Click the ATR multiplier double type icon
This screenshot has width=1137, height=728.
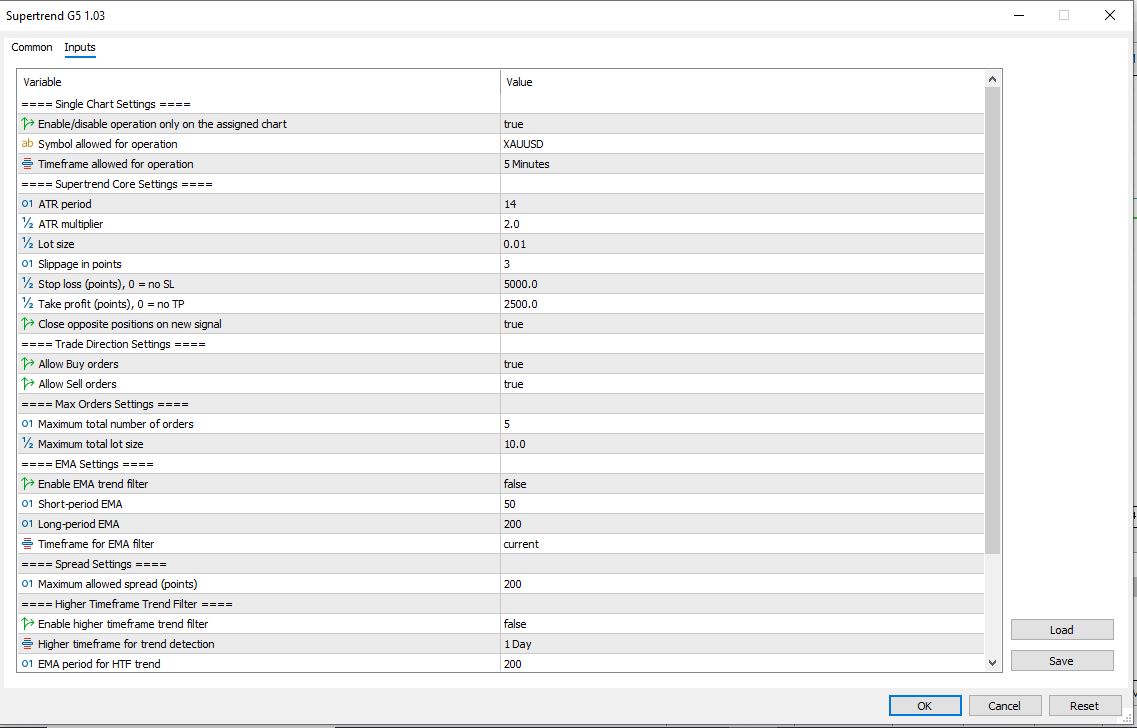click(x=27, y=224)
